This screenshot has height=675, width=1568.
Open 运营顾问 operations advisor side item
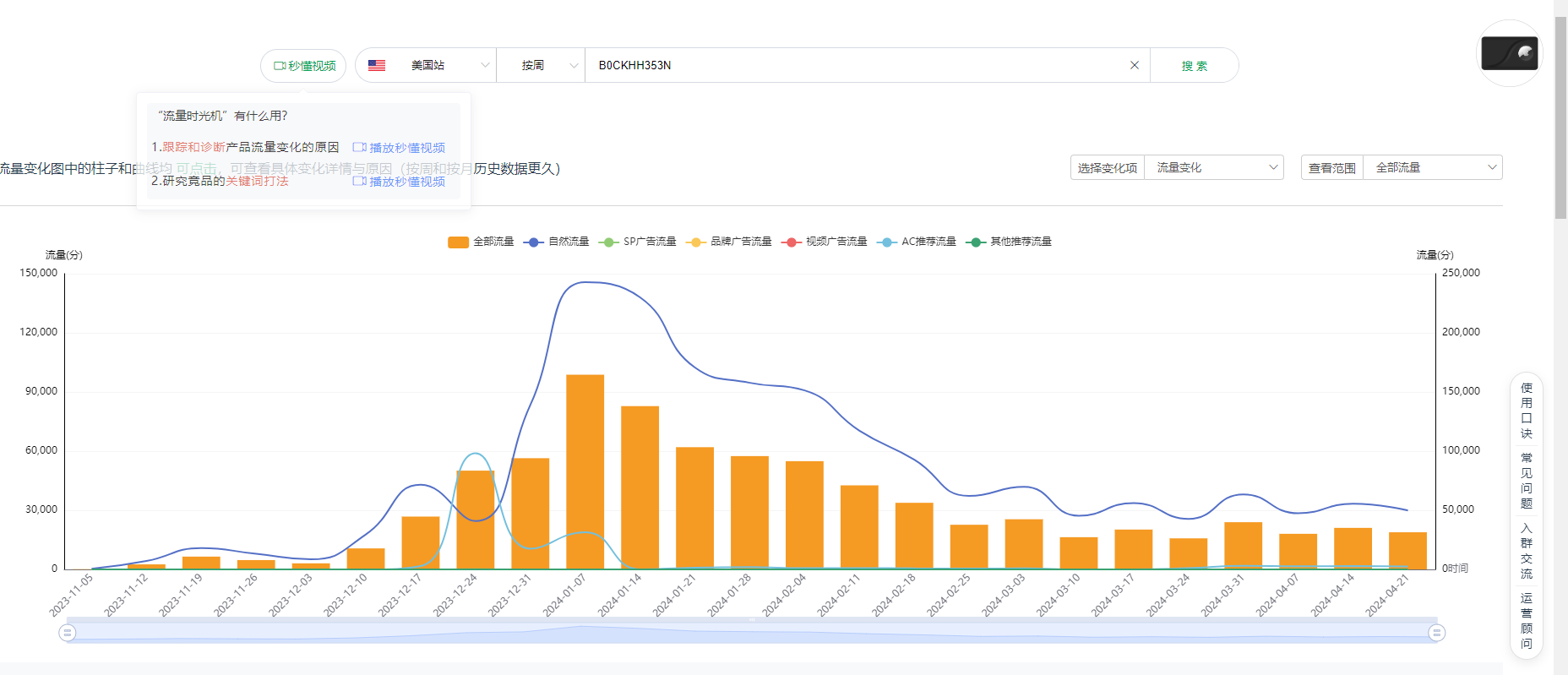pos(1527,621)
